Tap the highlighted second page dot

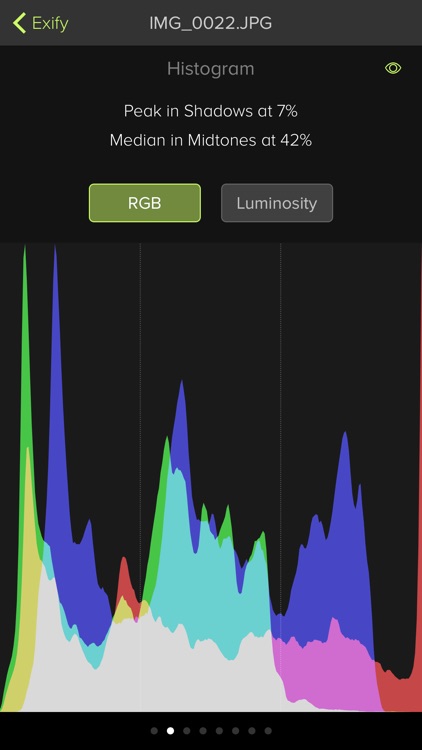coord(170,730)
